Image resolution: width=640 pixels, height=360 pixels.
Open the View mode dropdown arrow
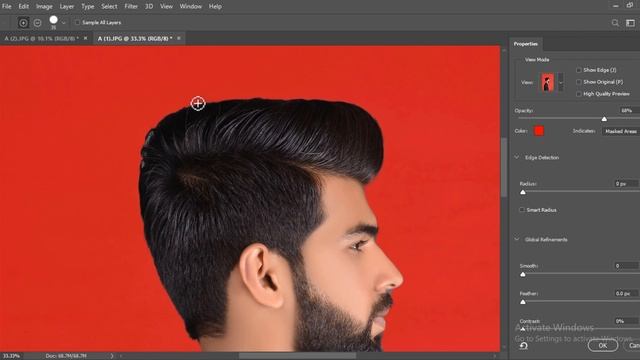click(x=560, y=82)
